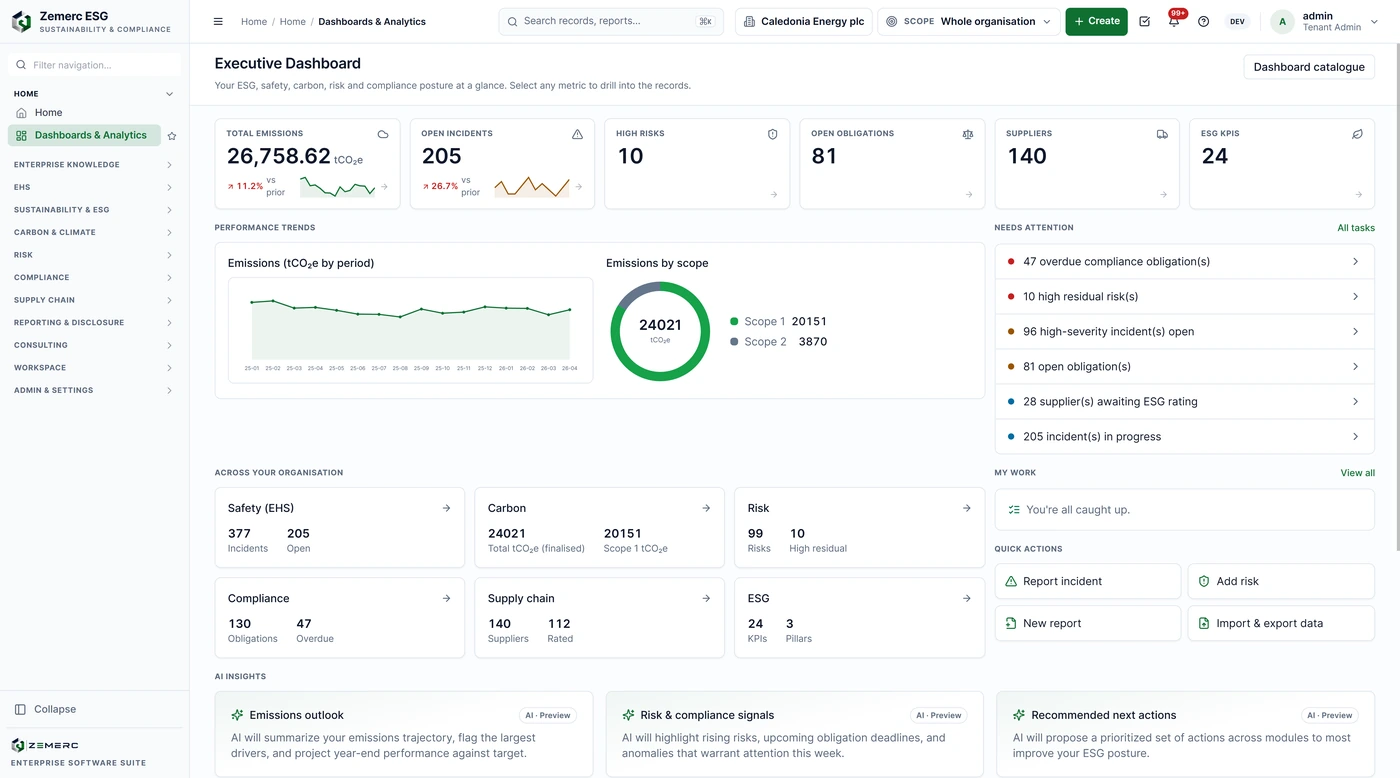The height and width of the screenshot is (778, 1400).
Task: Expand the EHS navigation section
Action: (94, 187)
